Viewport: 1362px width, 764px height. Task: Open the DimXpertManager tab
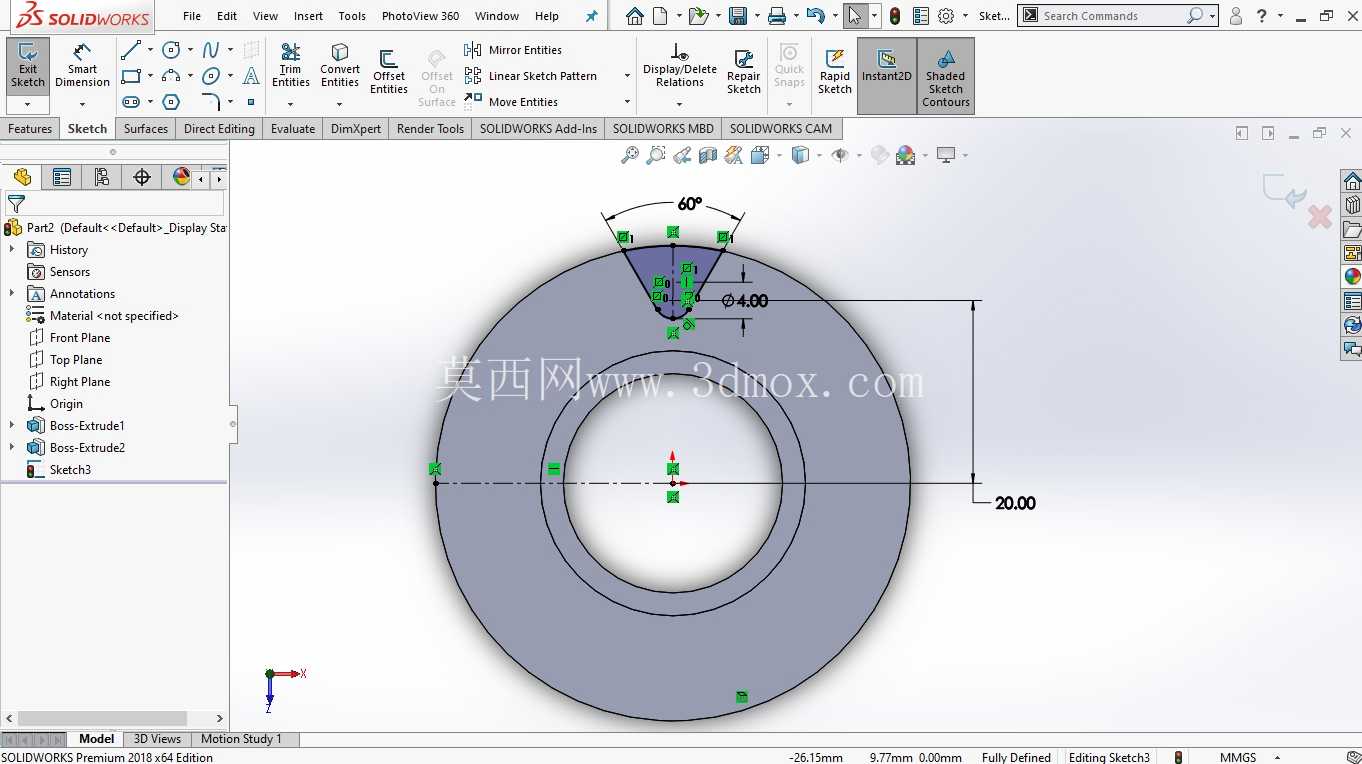(x=142, y=177)
